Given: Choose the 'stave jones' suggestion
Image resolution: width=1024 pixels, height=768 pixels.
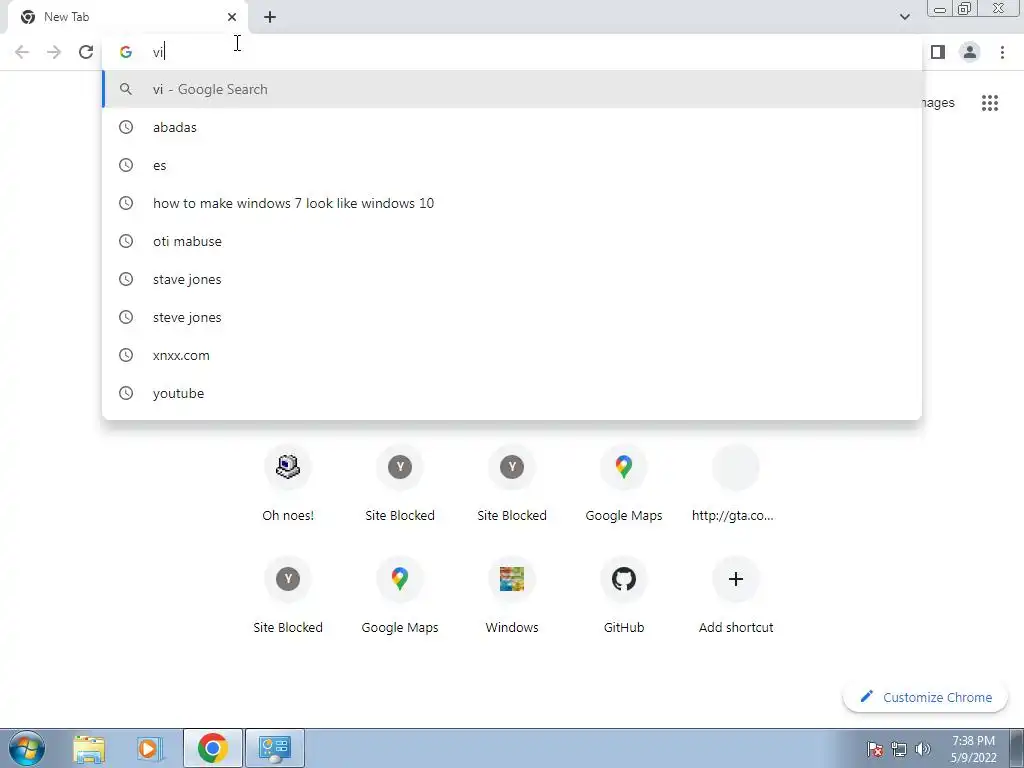Looking at the screenshot, I should [x=512, y=279].
